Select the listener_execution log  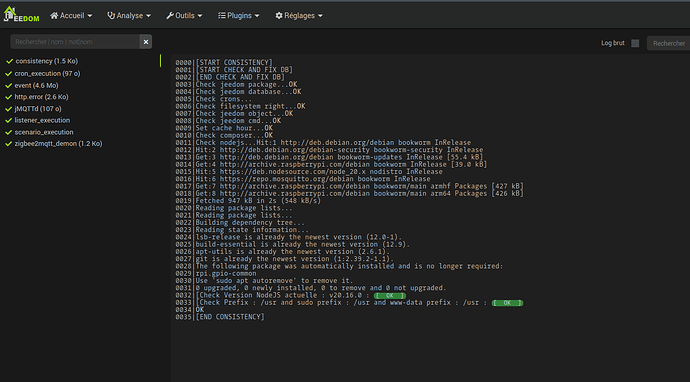[42, 120]
